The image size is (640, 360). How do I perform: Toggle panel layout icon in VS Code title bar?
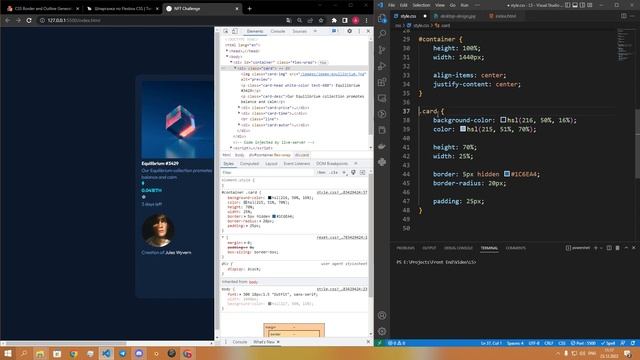click(x=575, y=5)
